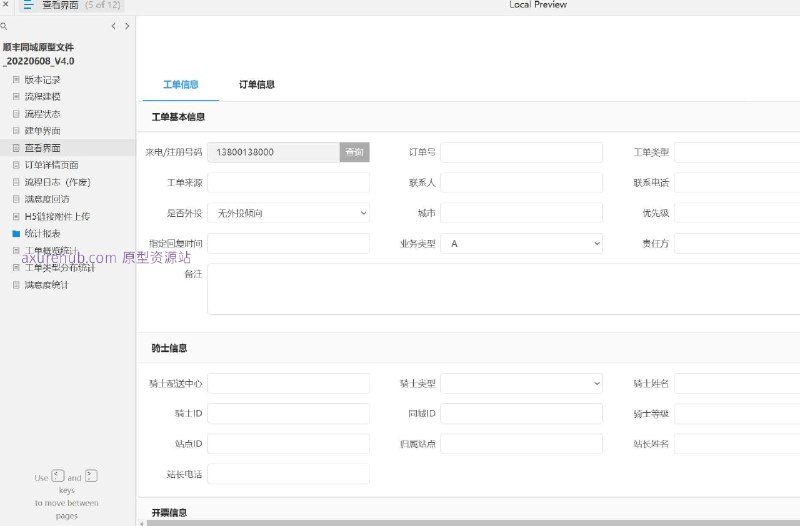Viewport: 800px width, 526px height.
Task: Open the 订单详情页面 page
Action: pos(52,165)
